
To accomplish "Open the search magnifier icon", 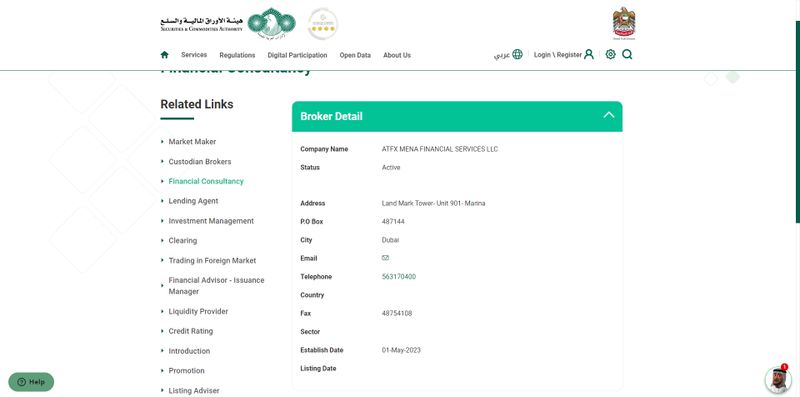I will coord(627,54).
